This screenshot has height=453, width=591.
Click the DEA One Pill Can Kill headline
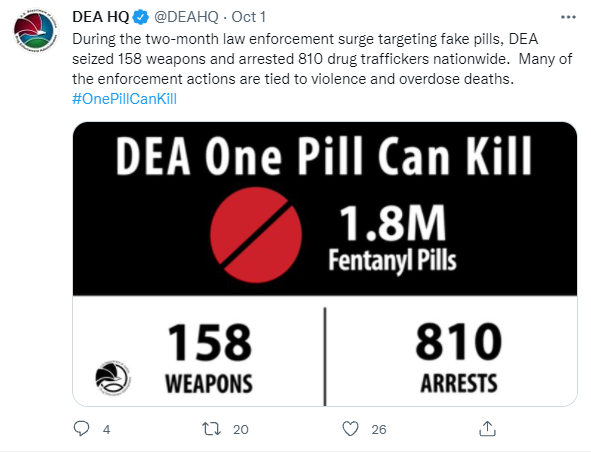[324, 156]
